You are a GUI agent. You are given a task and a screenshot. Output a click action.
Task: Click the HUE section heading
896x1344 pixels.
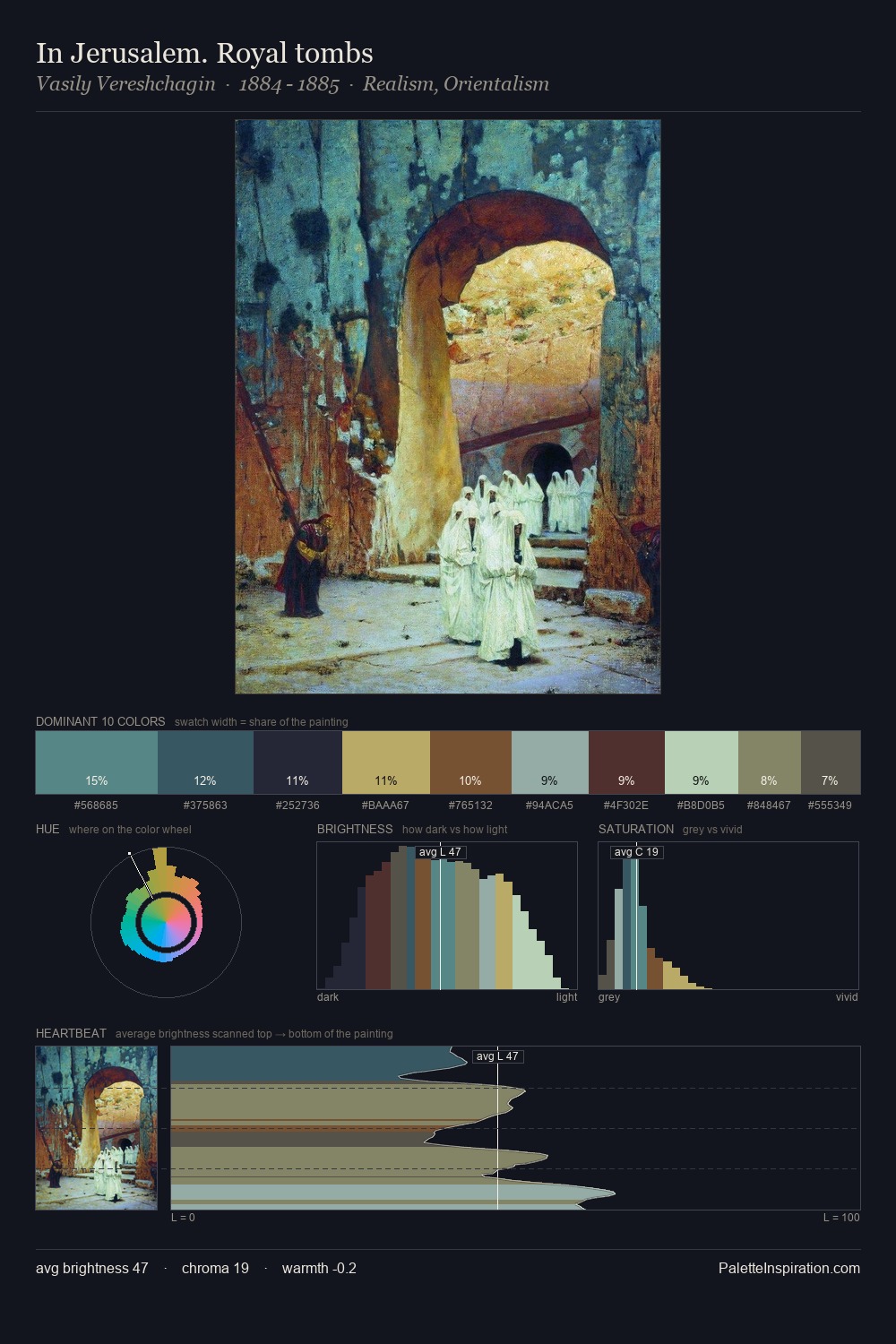47,829
